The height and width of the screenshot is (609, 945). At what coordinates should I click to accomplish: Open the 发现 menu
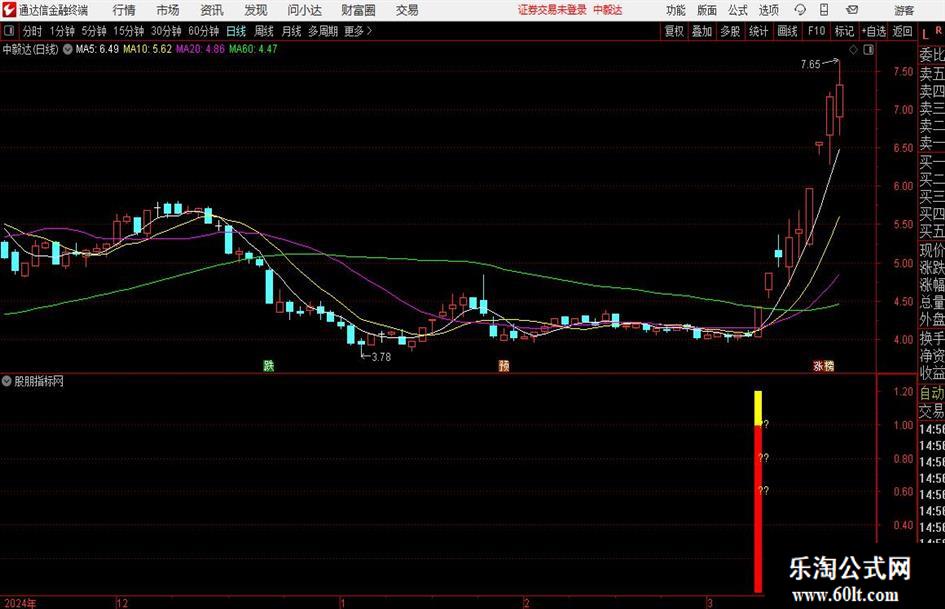[x=256, y=10]
